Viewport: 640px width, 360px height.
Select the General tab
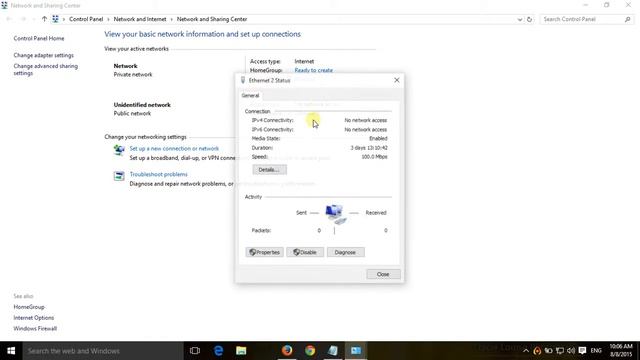click(x=250, y=96)
